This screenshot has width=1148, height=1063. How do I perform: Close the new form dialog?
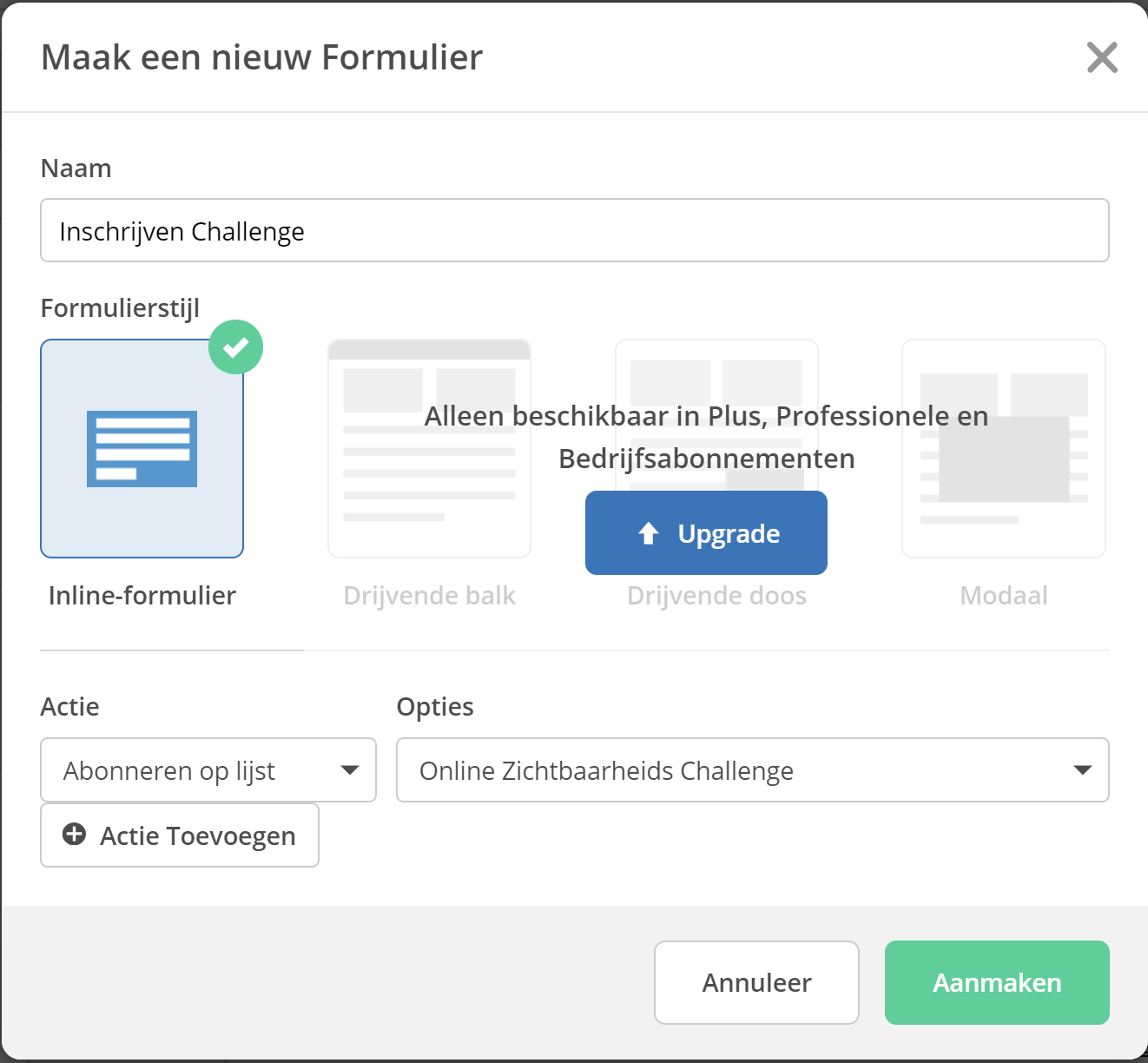coord(1102,57)
